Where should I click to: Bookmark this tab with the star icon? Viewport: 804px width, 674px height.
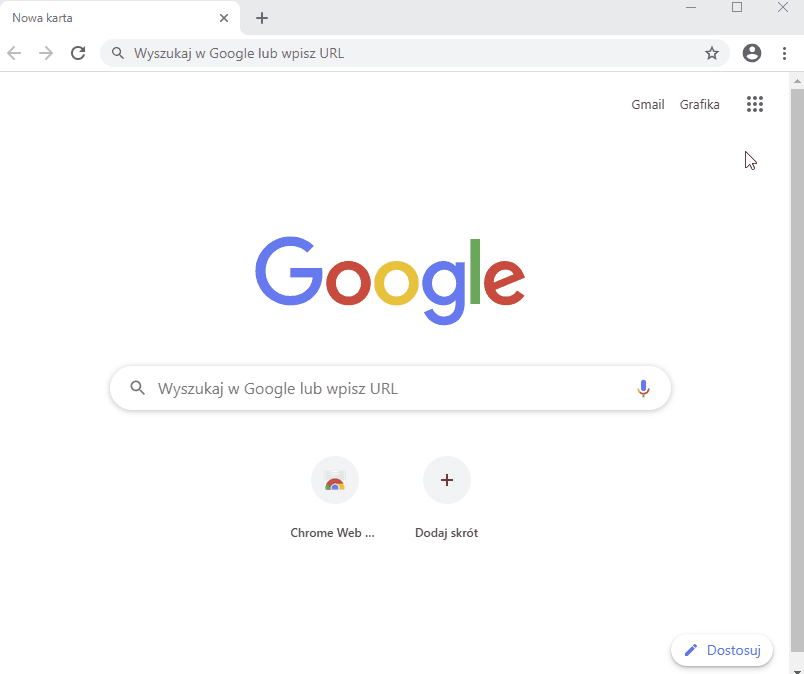point(712,53)
